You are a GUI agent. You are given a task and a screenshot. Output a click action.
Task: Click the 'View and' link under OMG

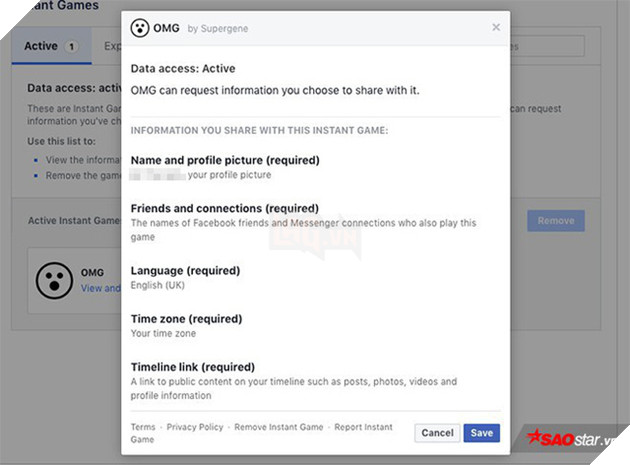101,288
